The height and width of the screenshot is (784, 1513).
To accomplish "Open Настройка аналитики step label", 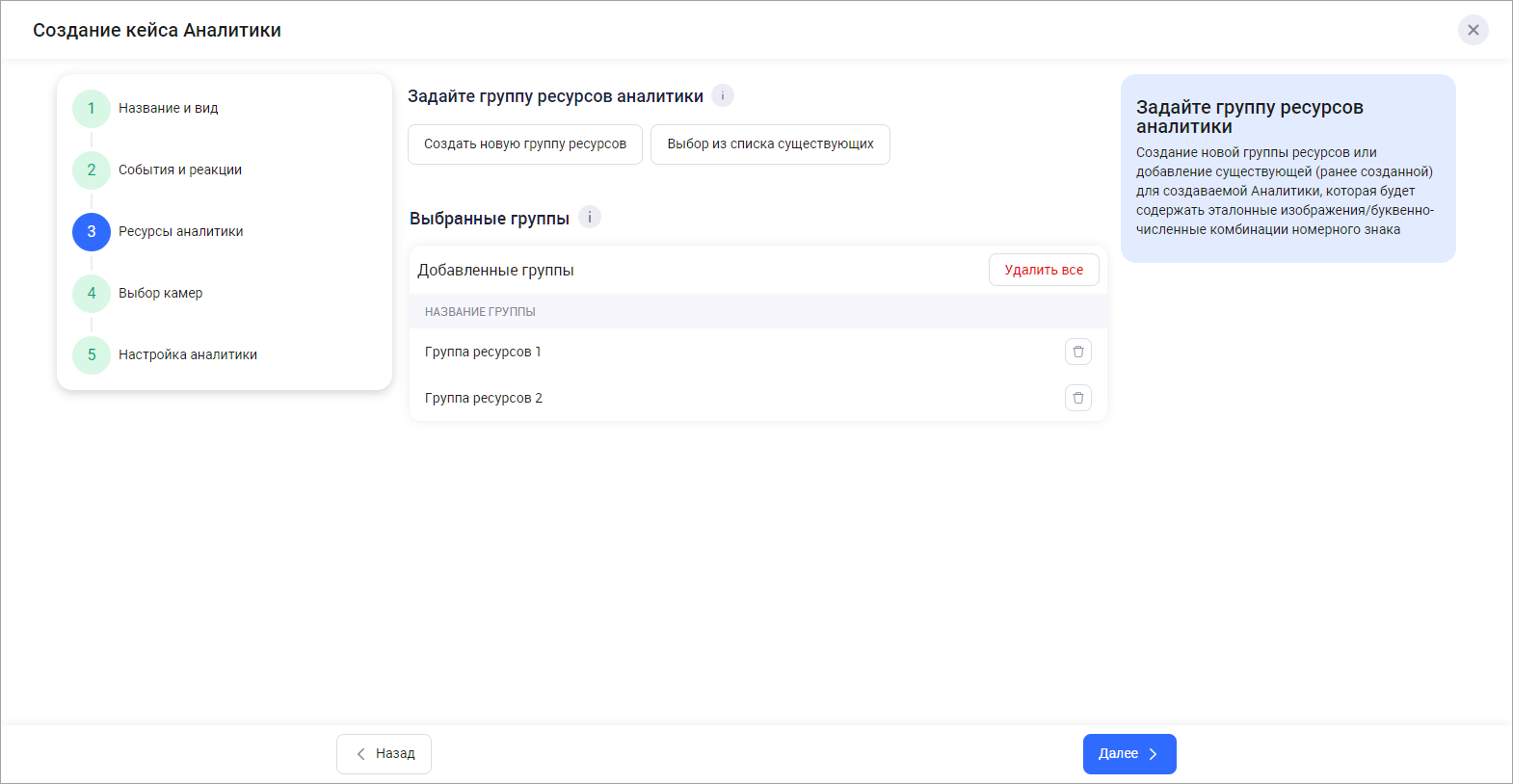I will click(188, 354).
